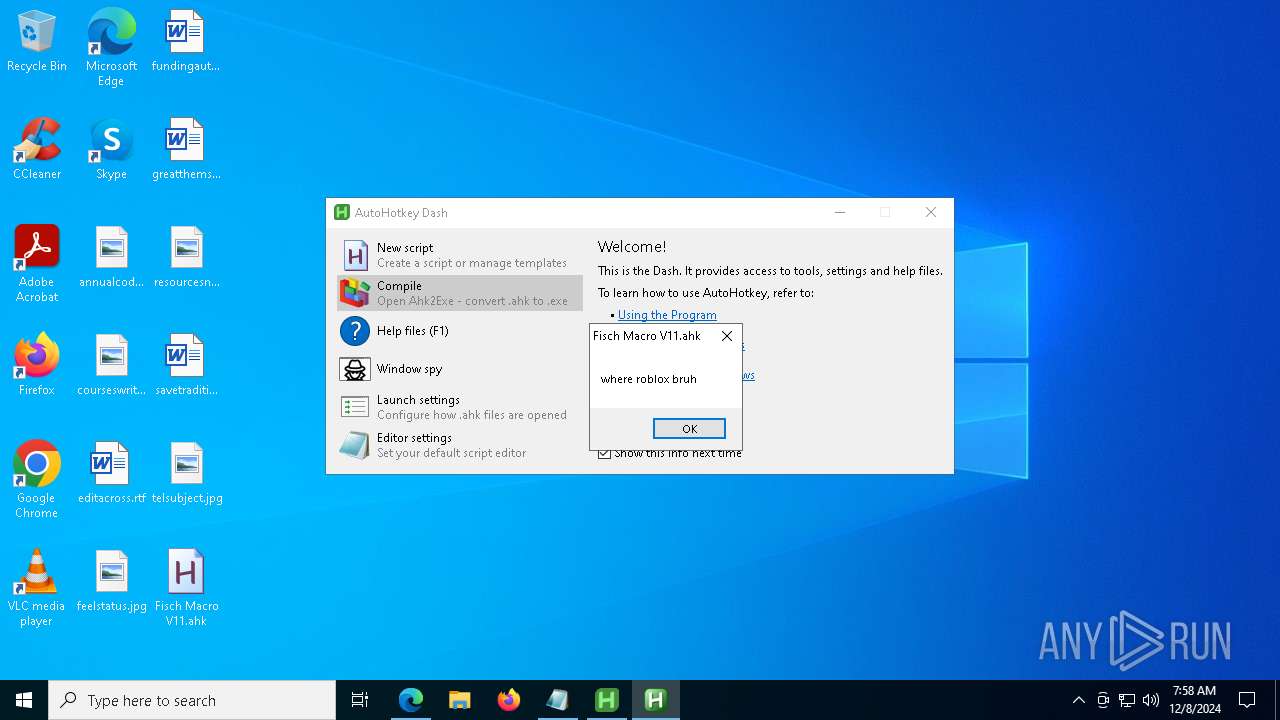Select Fisch Macro V11.ahk desktop file
Image resolution: width=1280 pixels, height=720 pixels.
(186, 587)
